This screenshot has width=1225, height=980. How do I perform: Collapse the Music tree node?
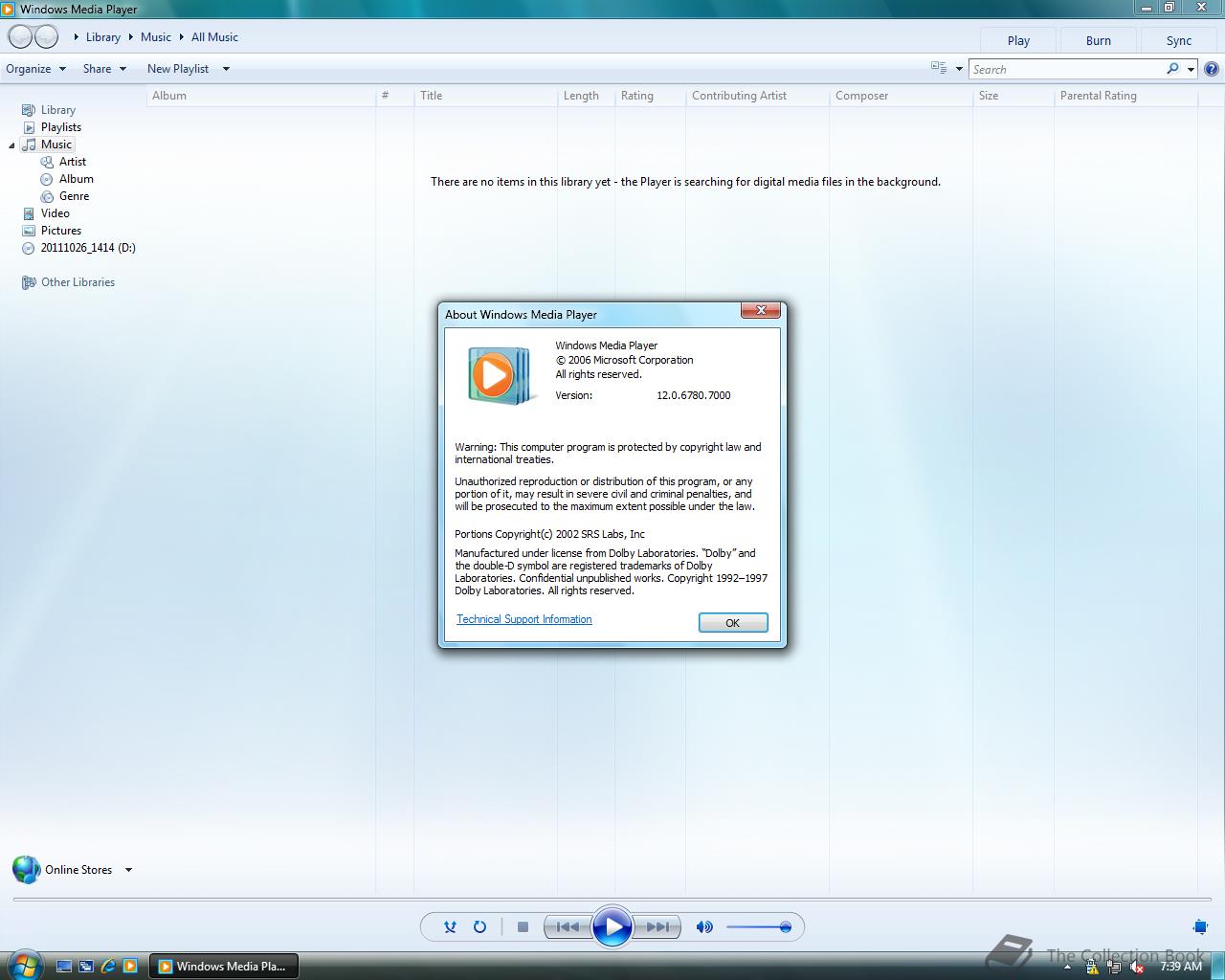11,145
